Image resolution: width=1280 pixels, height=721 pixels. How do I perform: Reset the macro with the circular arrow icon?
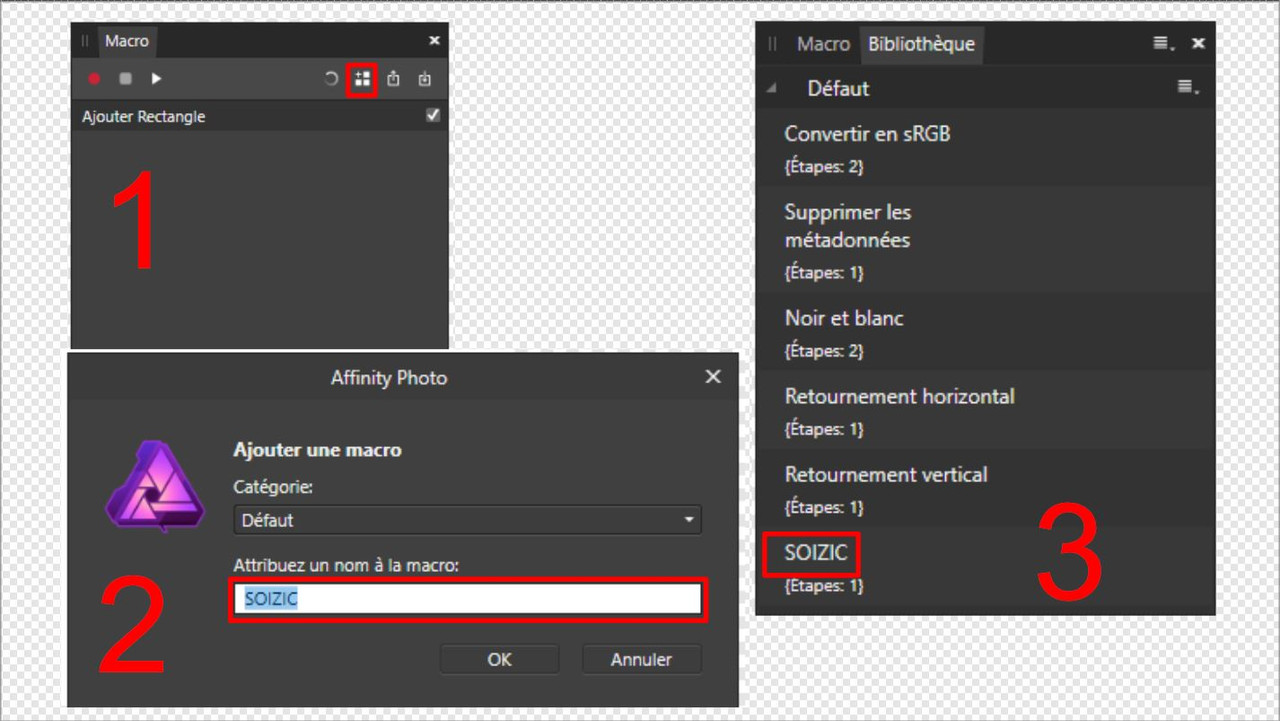click(x=332, y=79)
